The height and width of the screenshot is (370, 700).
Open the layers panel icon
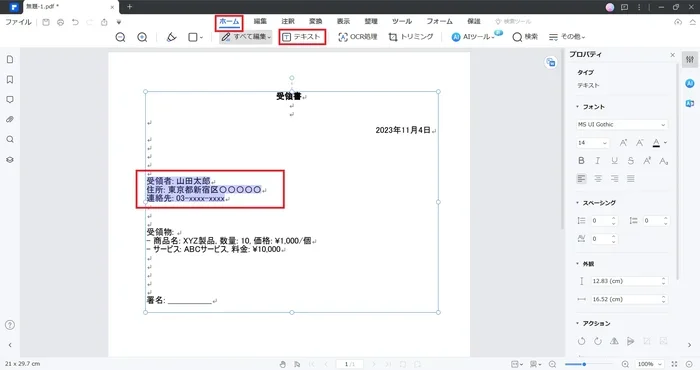(10, 160)
